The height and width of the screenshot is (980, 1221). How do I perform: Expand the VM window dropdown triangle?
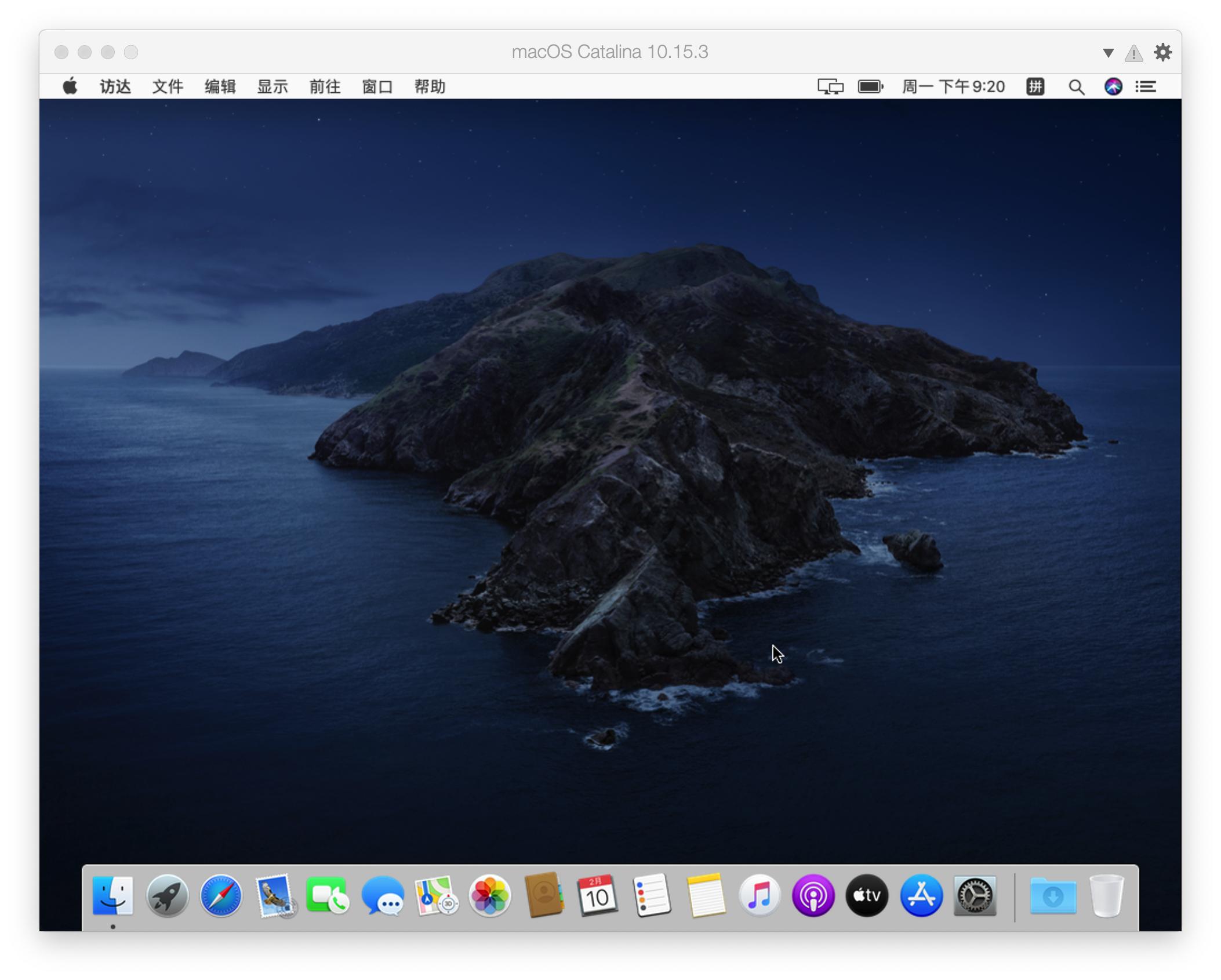(x=1108, y=53)
